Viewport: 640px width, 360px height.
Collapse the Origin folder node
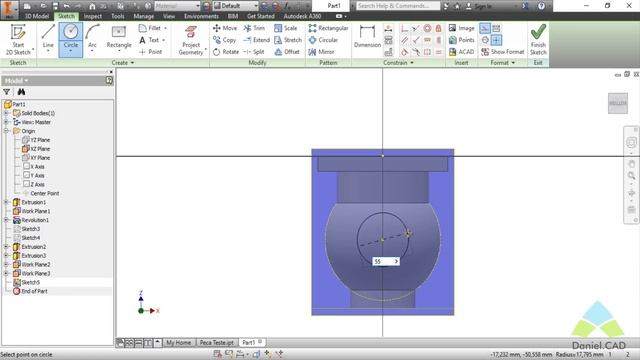[6, 131]
